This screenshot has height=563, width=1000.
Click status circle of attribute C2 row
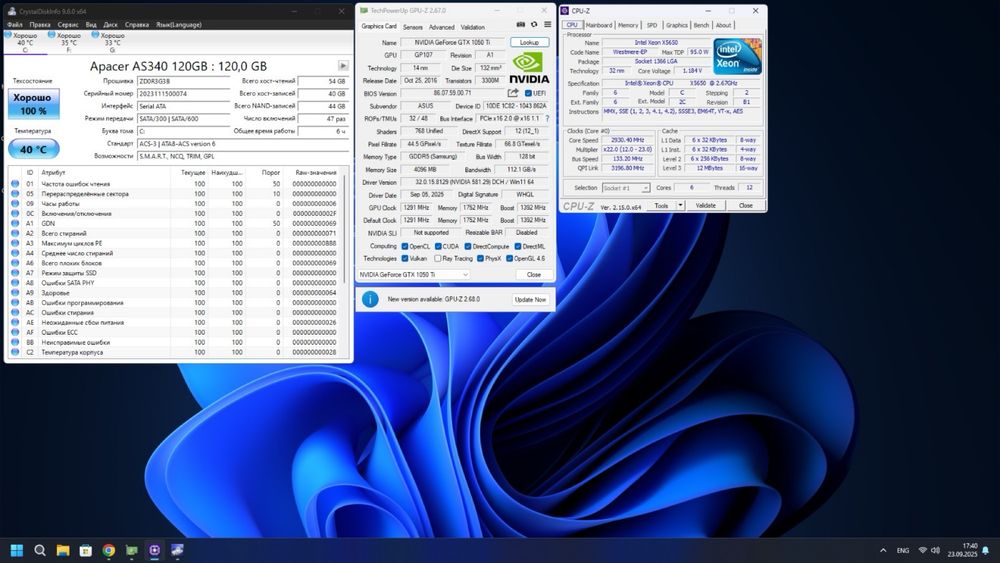[15, 352]
